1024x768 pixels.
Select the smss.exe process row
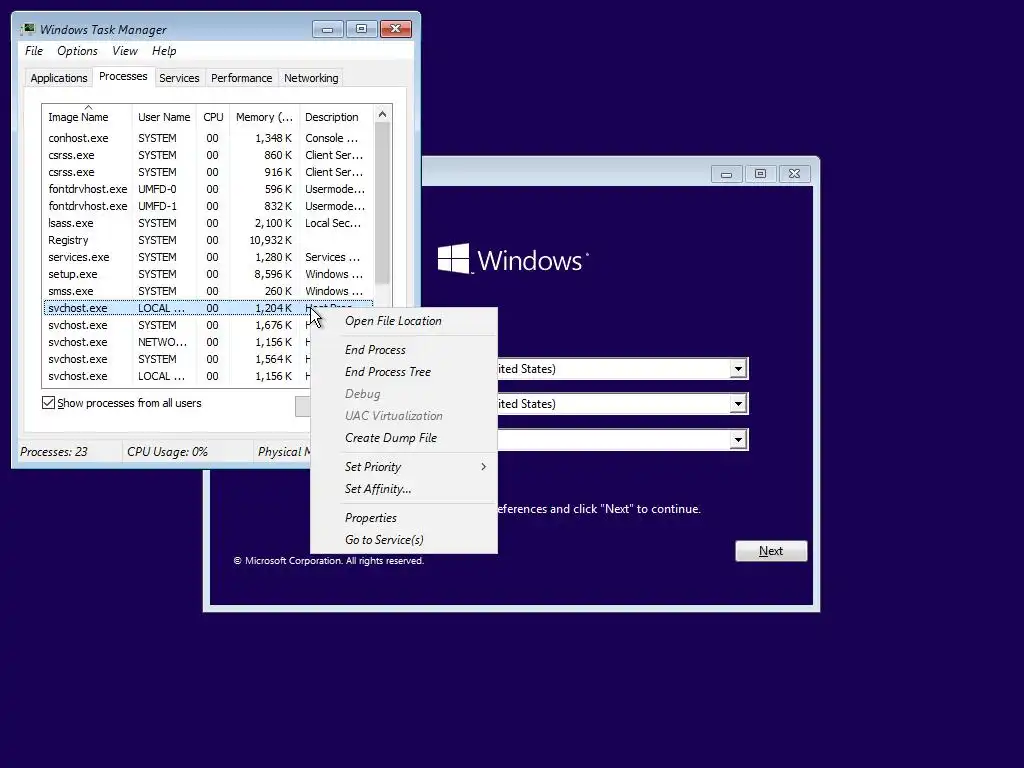coord(208,291)
